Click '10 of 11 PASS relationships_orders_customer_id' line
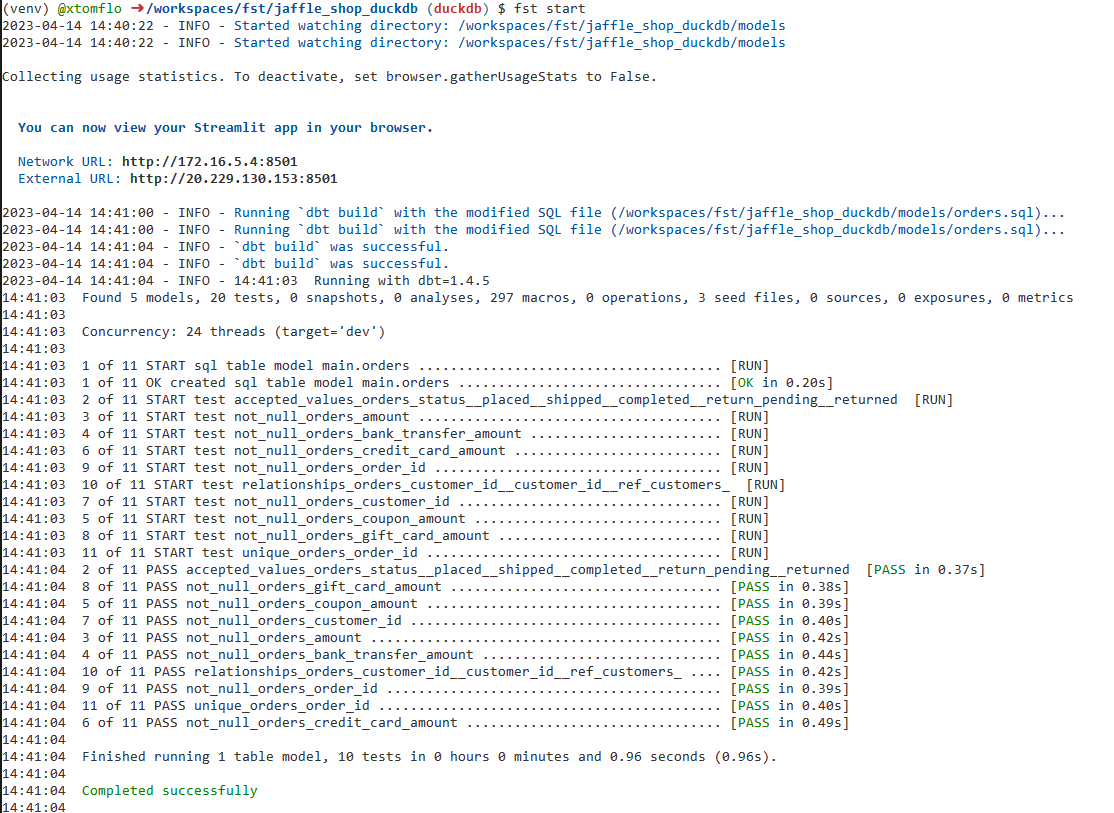The image size is (1114, 813). click(x=382, y=671)
